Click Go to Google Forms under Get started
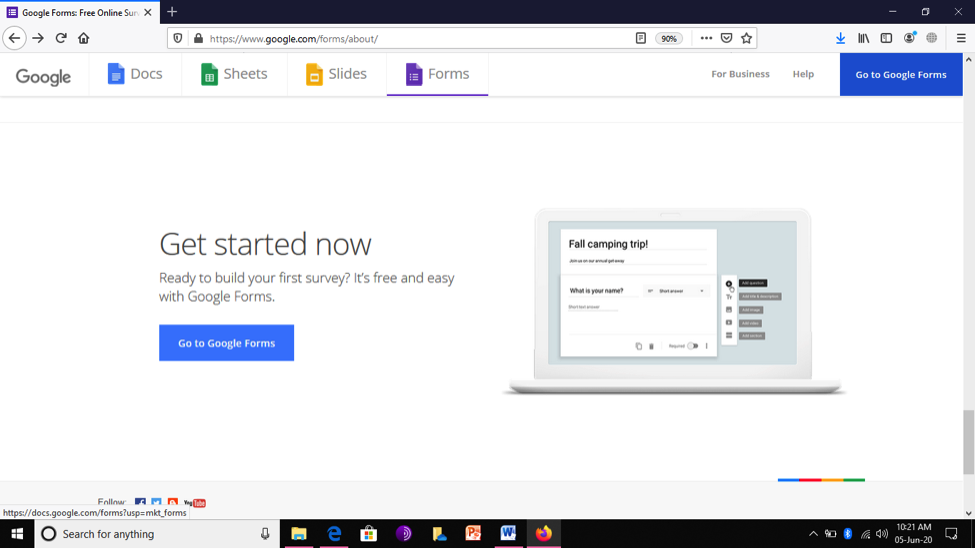 [226, 343]
